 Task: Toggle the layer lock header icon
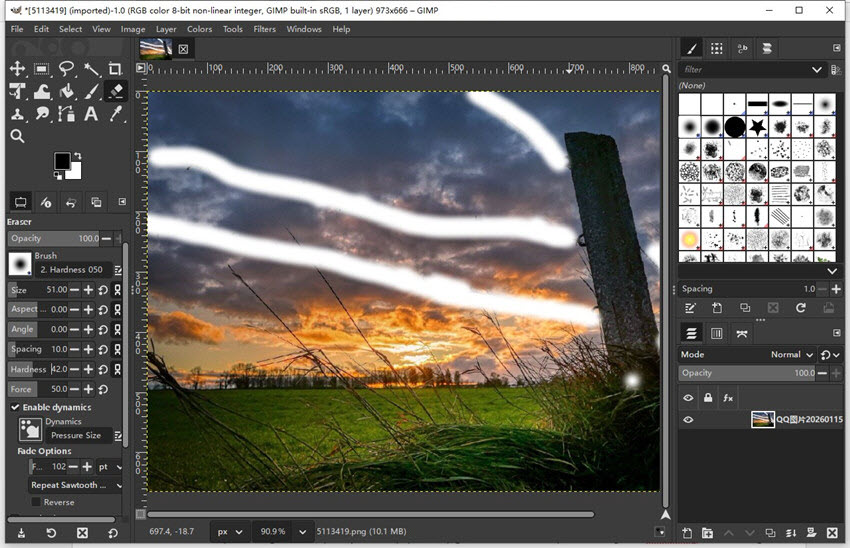tap(708, 398)
